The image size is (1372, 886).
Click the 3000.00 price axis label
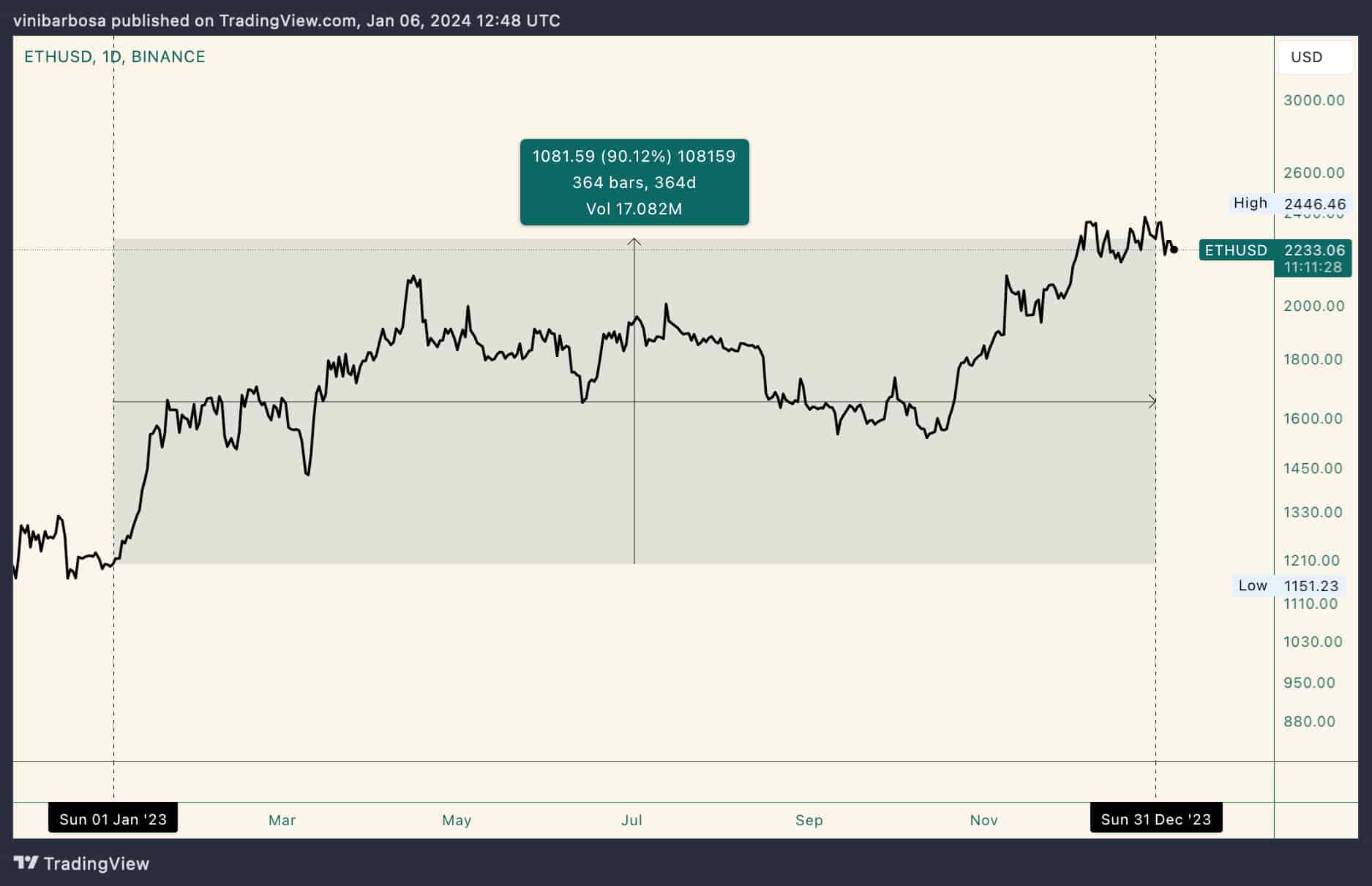coord(1314,100)
